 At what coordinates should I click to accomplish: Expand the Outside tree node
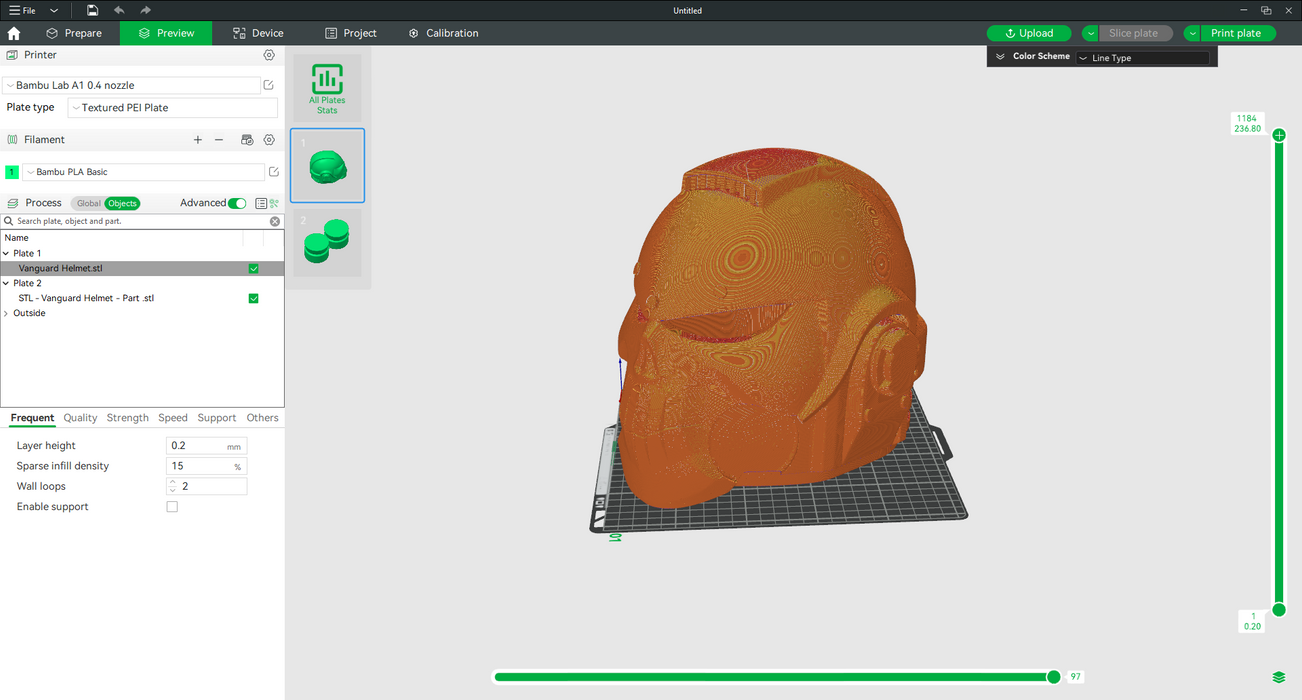pyautogui.click(x=6, y=314)
